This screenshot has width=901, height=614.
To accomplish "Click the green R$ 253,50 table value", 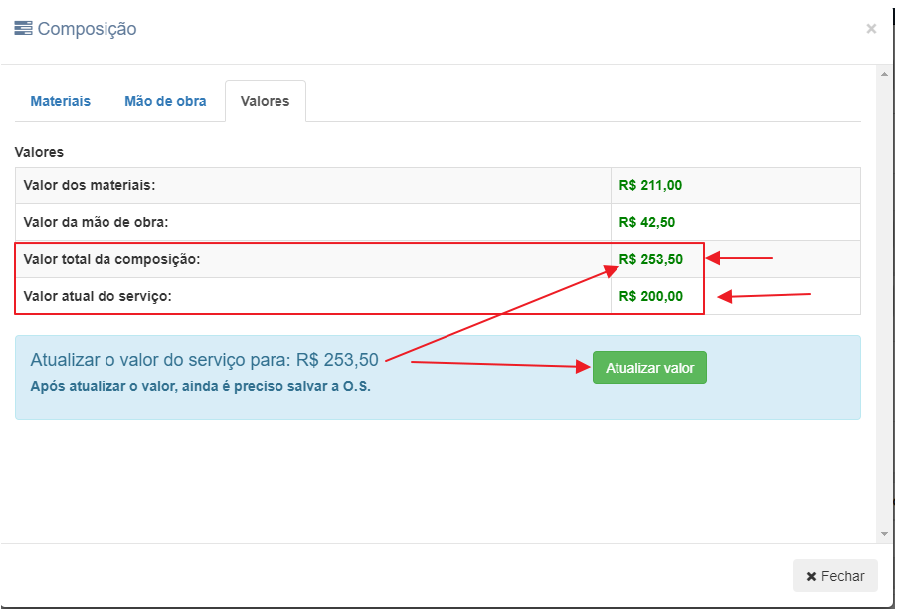I will tap(651, 259).
